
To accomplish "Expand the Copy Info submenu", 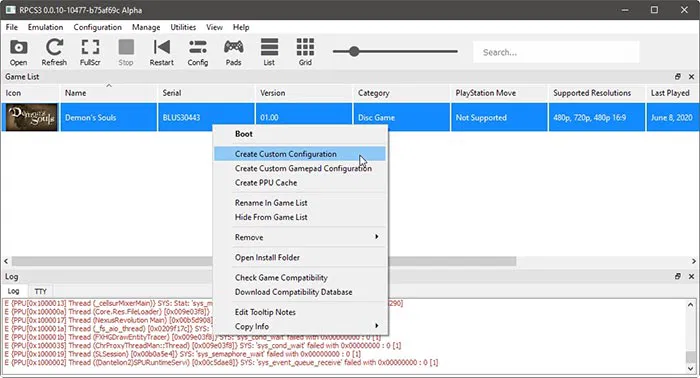I will click(x=300, y=326).
